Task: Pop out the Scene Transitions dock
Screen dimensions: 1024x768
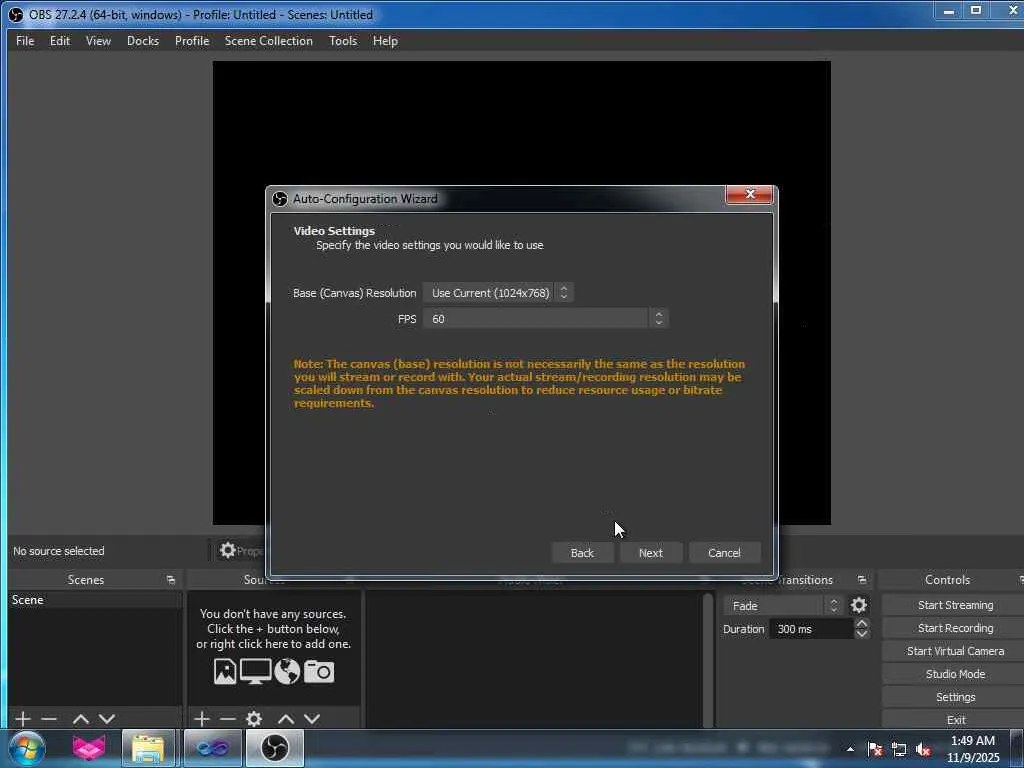Action: click(861, 580)
